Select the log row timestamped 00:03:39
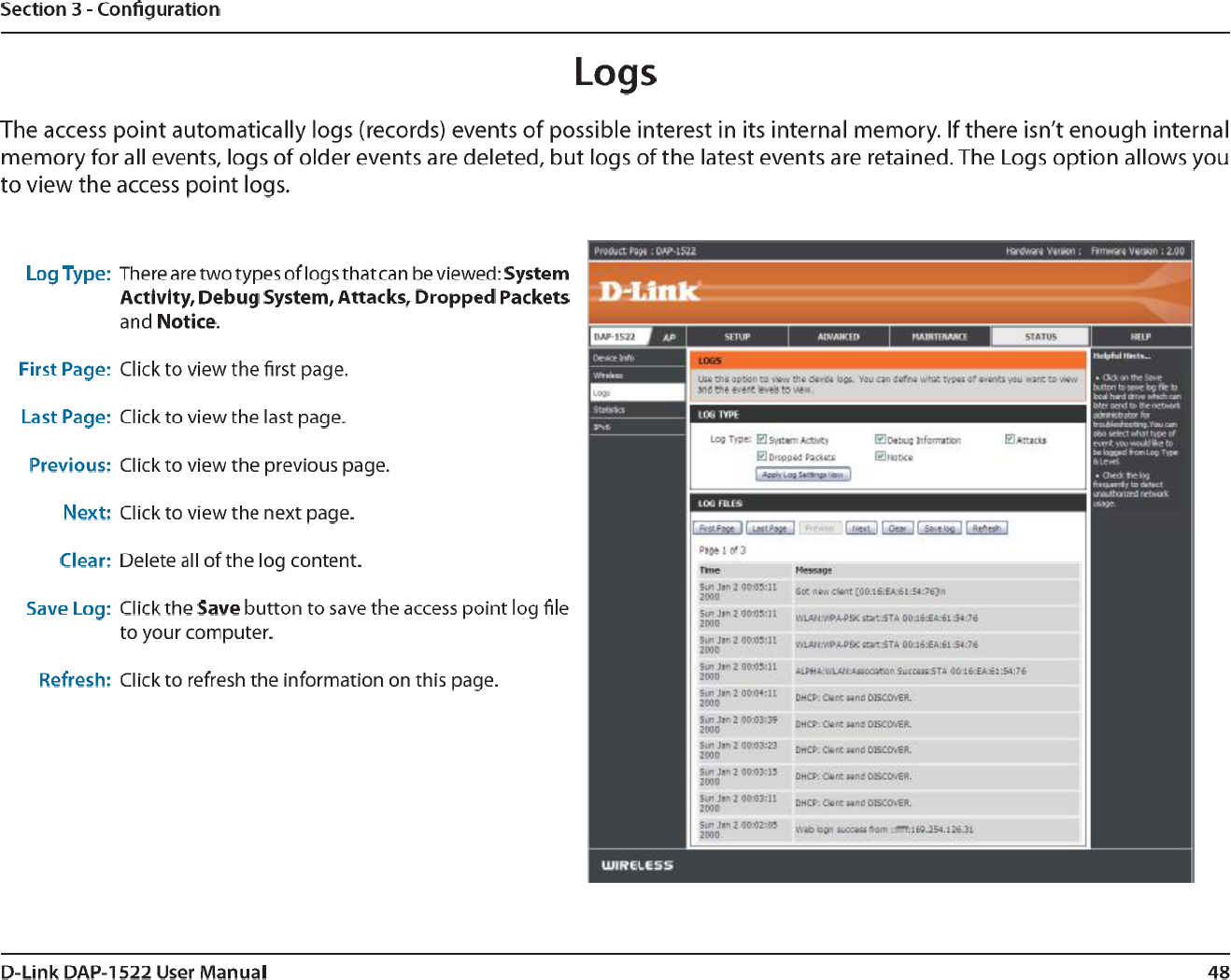The width and height of the screenshot is (1231, 980). point(889,724)
